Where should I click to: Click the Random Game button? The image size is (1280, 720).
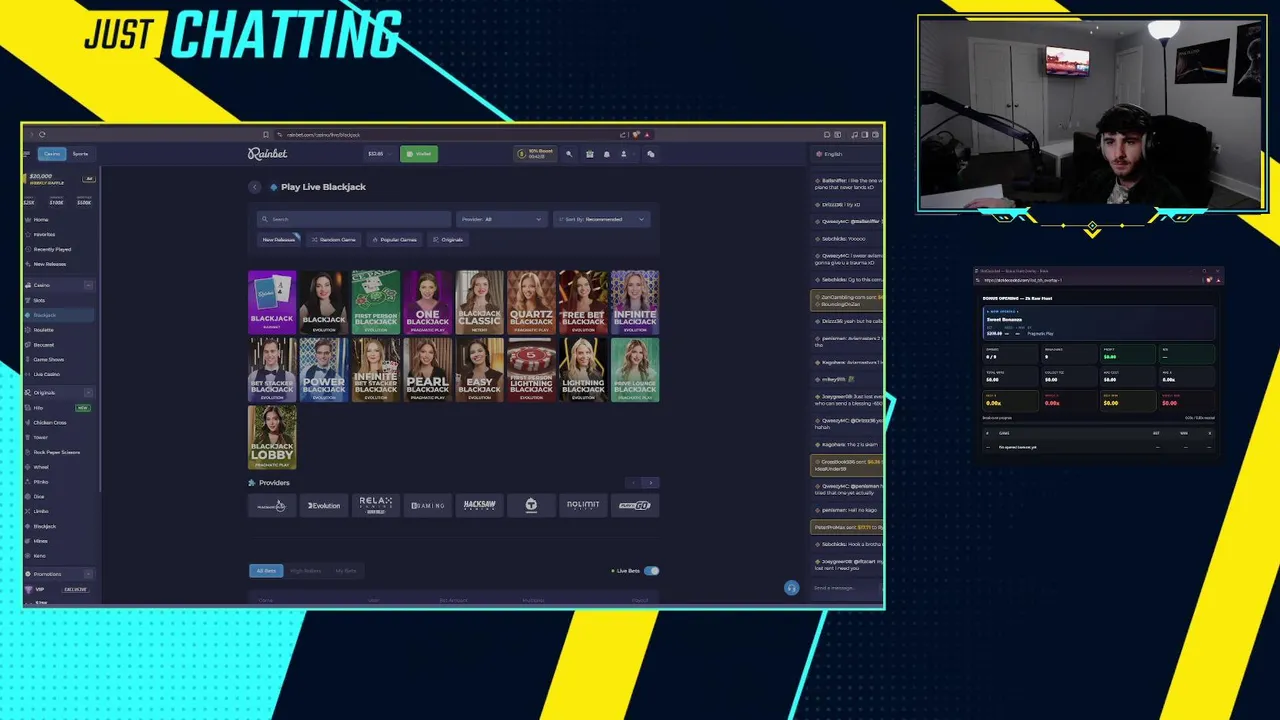(333, 240)
